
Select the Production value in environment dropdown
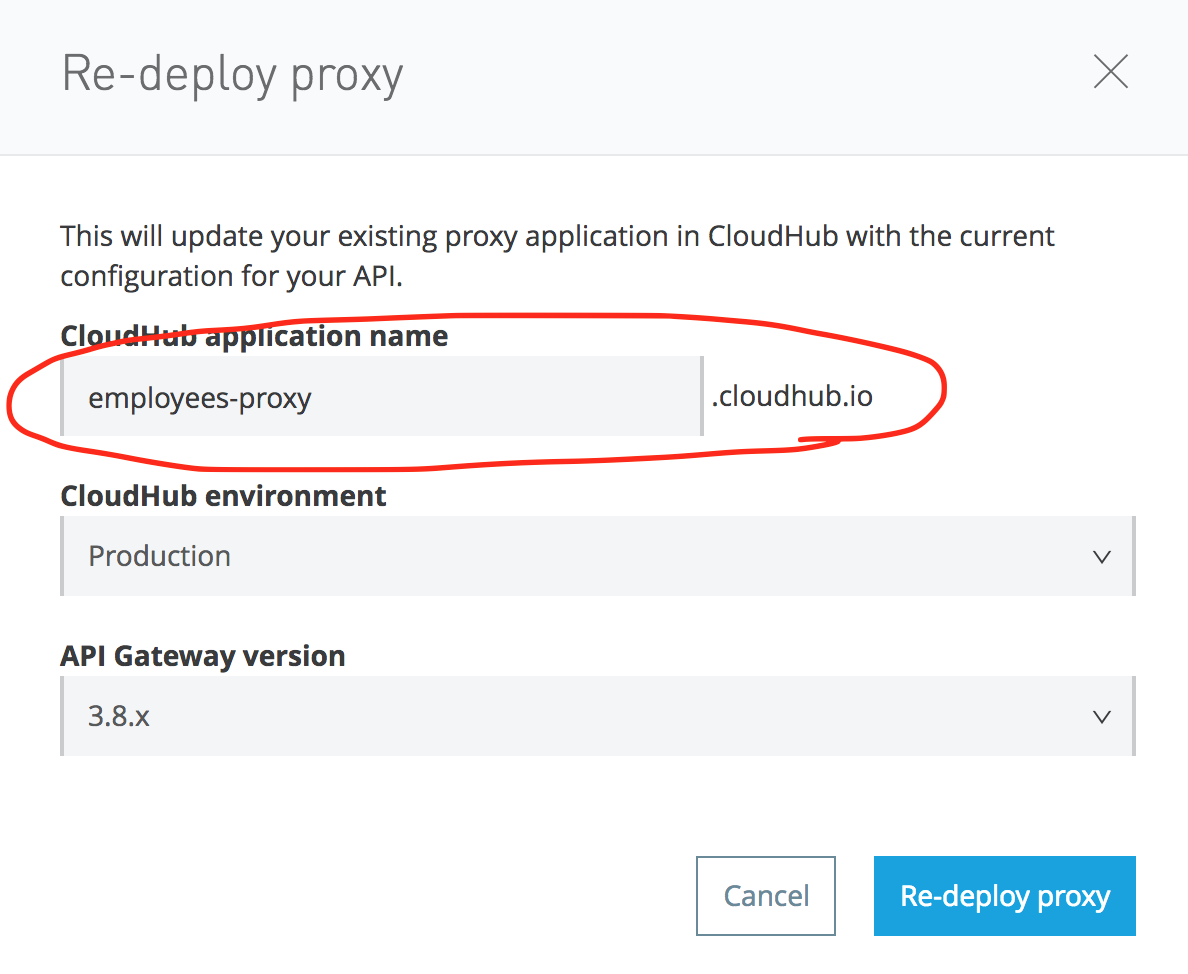[160, 556]
